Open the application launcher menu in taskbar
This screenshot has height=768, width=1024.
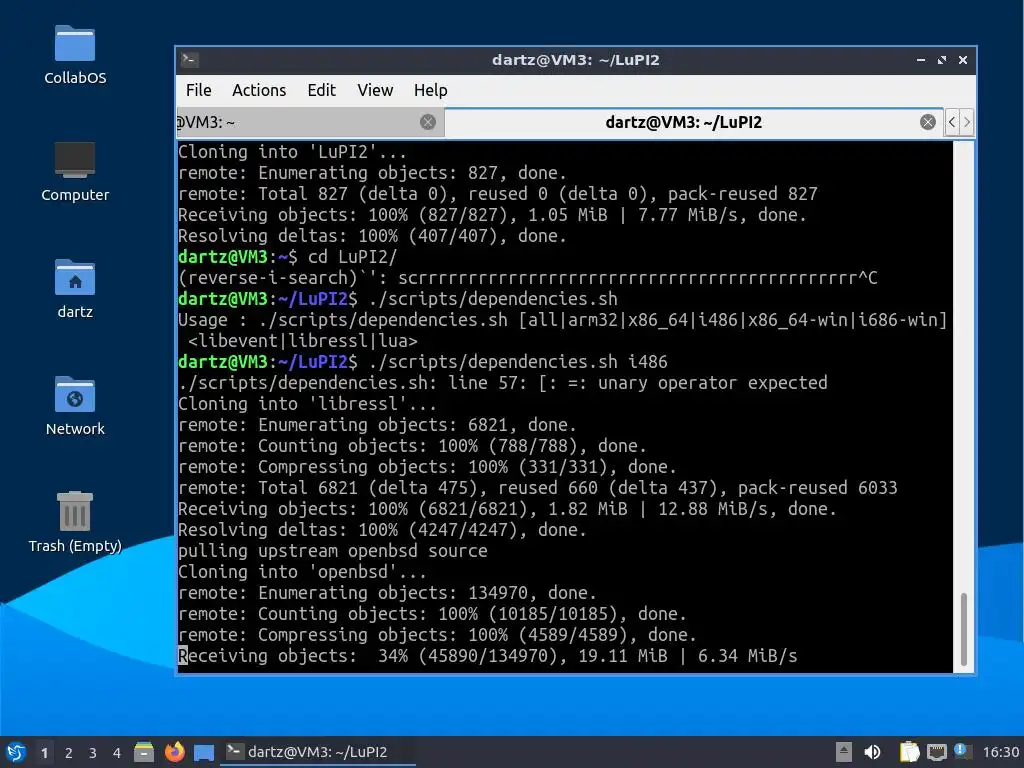pos(16,752)
